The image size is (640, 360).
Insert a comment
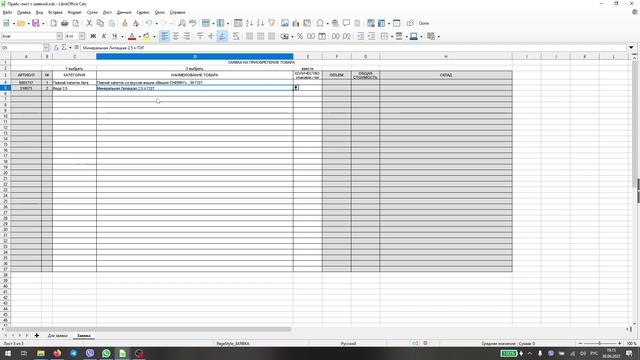tap(346, 23)
